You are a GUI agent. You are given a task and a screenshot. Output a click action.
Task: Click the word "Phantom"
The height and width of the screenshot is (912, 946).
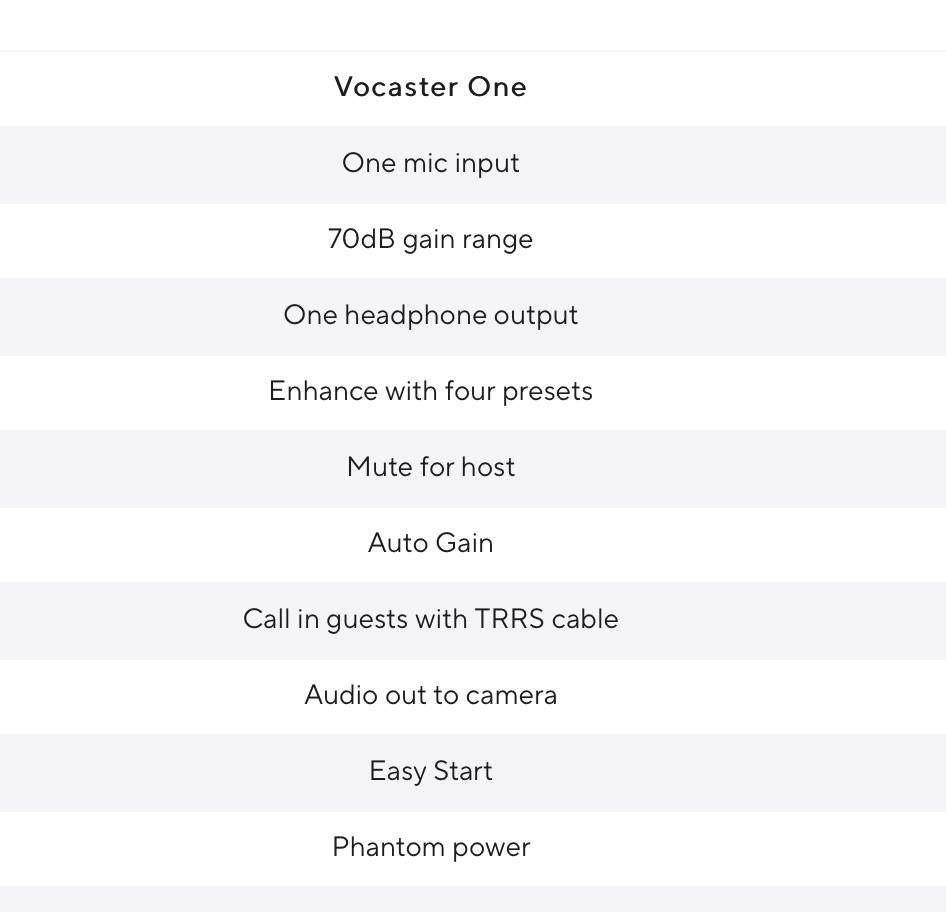(x=375, y=847)
